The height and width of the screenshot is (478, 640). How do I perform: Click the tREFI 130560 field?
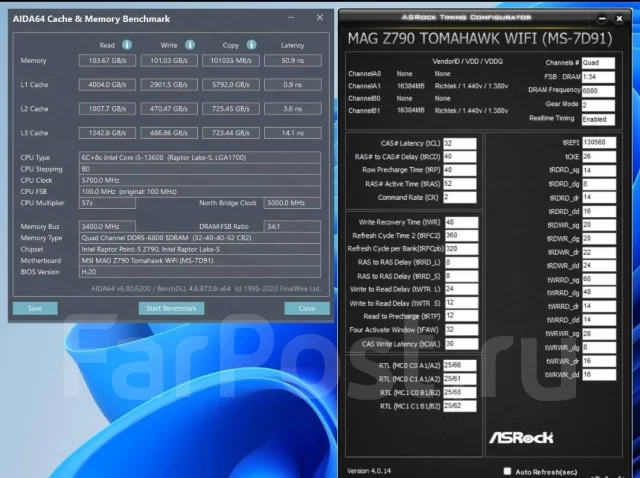click(x=599, y=142)
